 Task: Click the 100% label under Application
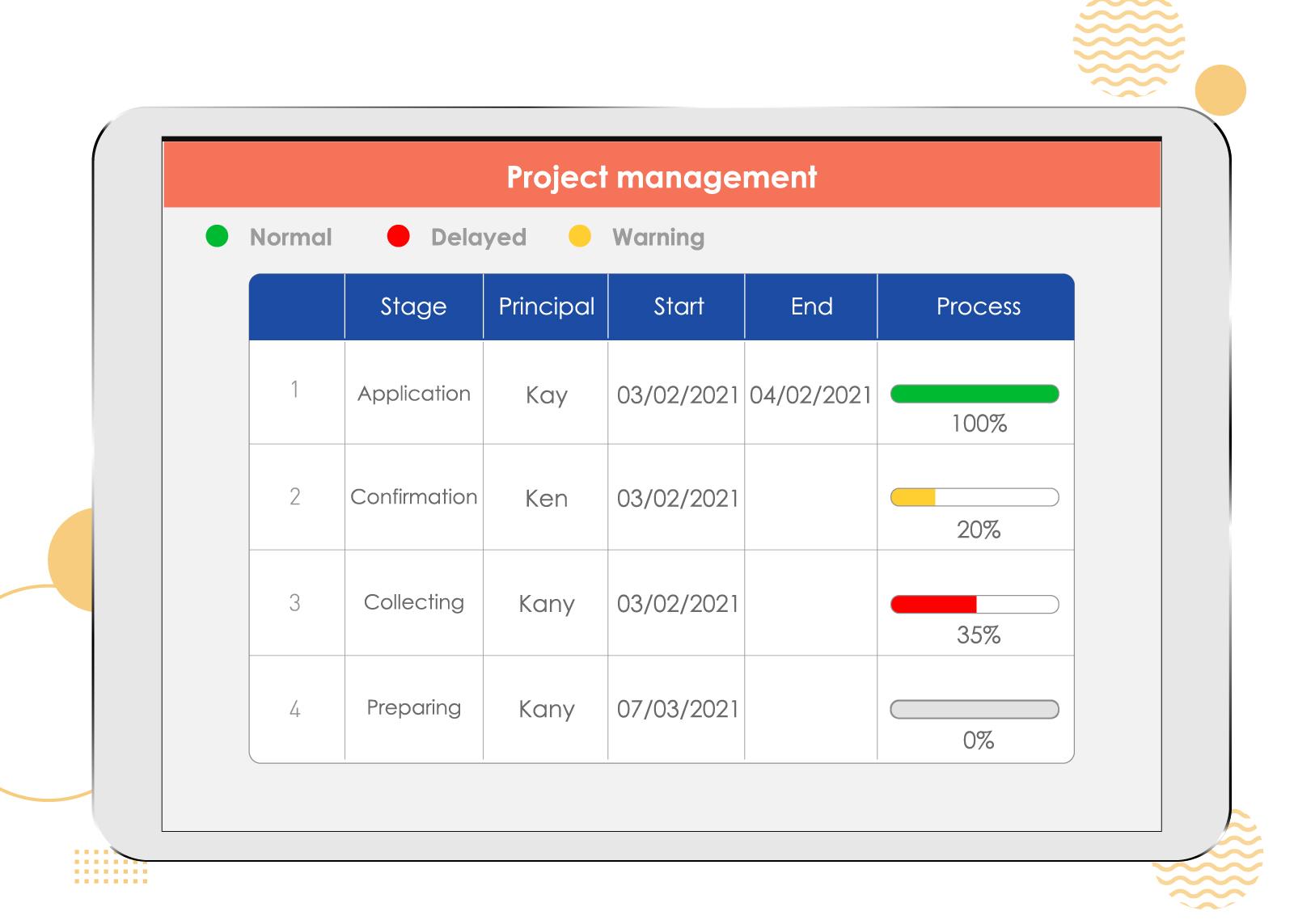pyautogui.click(x=978, y=421)
